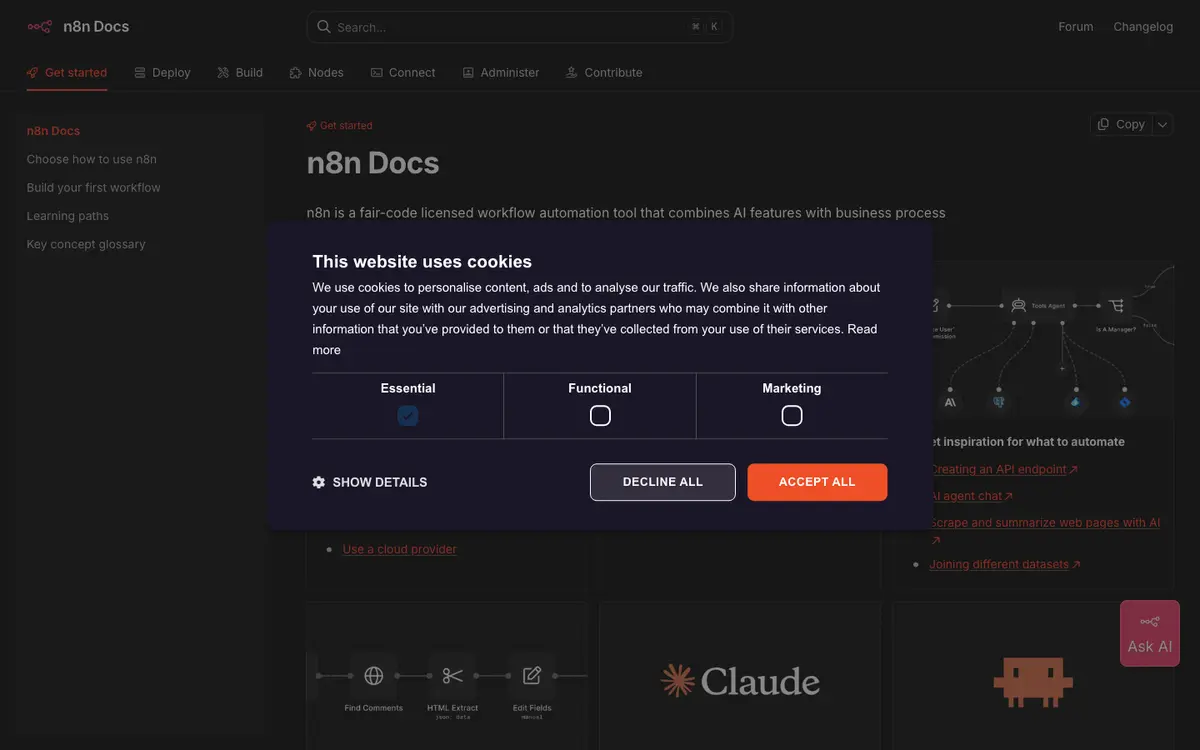1200x750 pixels.
Task: Click the Build tab tools icon
Action: [223, 73]
